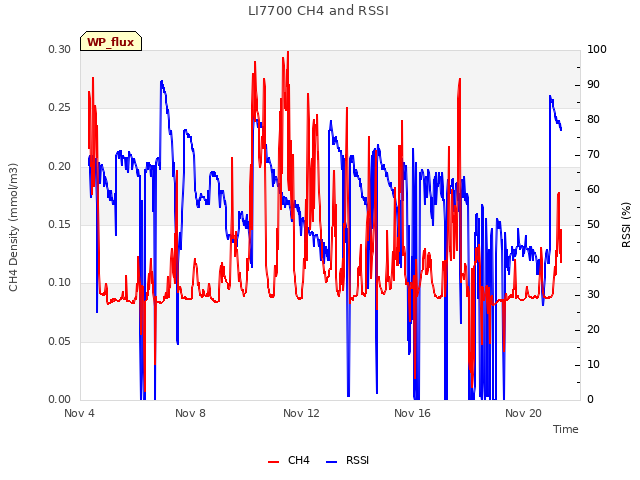
Task: Click the 0.30 left axis tick label
Action: (60, 49)
